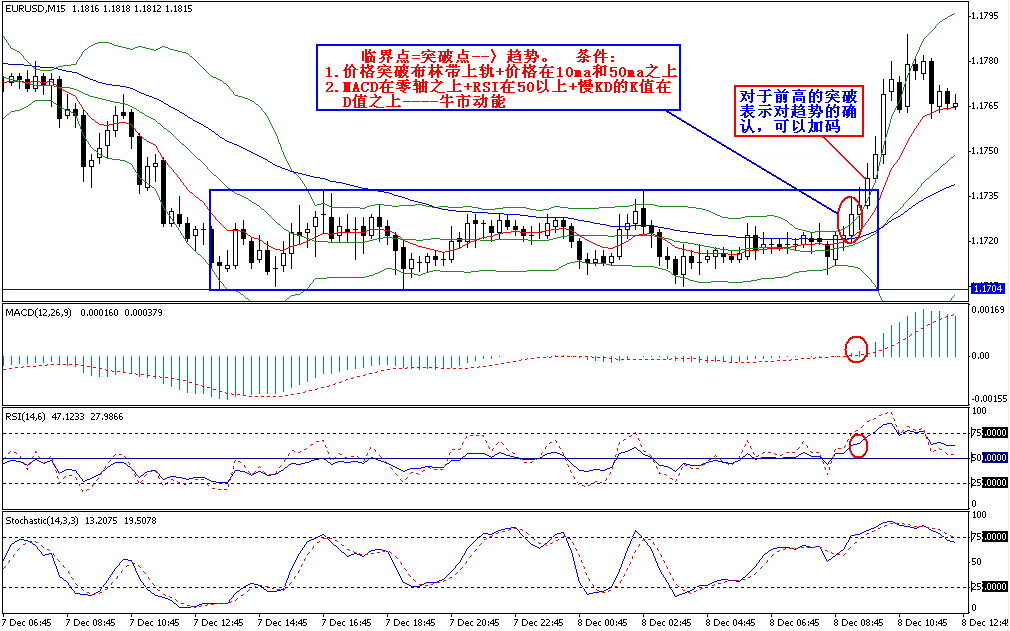This screenshot has height=631, width=1010.
Task: Click the 7 Dec 18:45 time label
Action: click(410, 623)
